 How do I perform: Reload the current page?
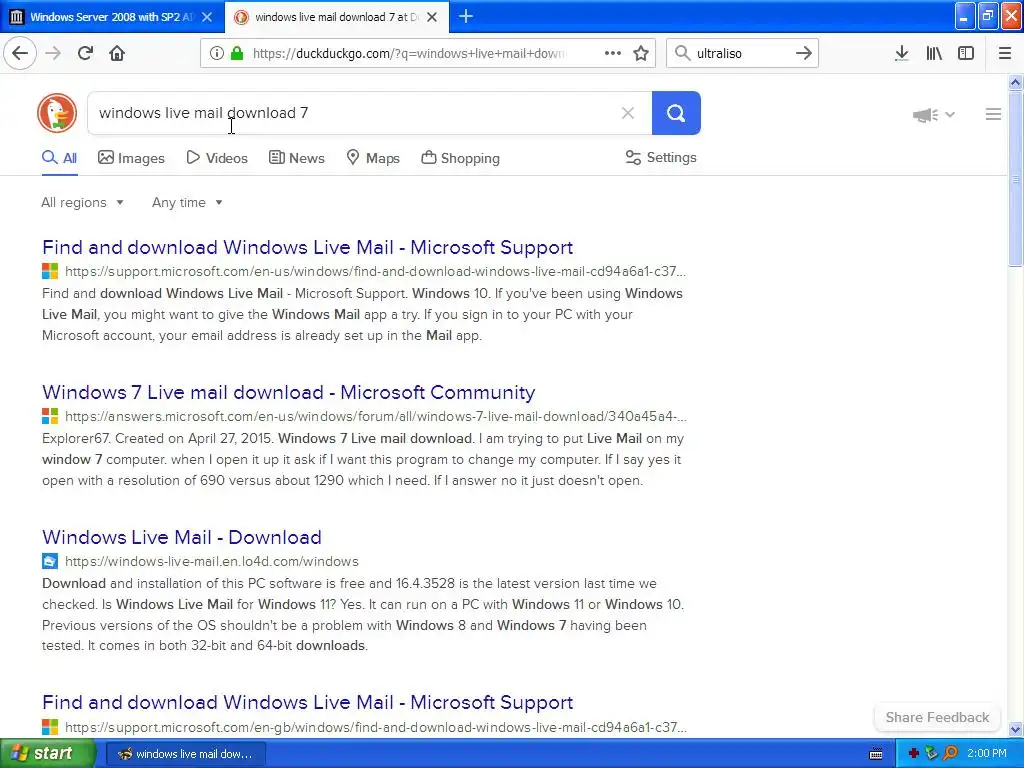point(85,53)
